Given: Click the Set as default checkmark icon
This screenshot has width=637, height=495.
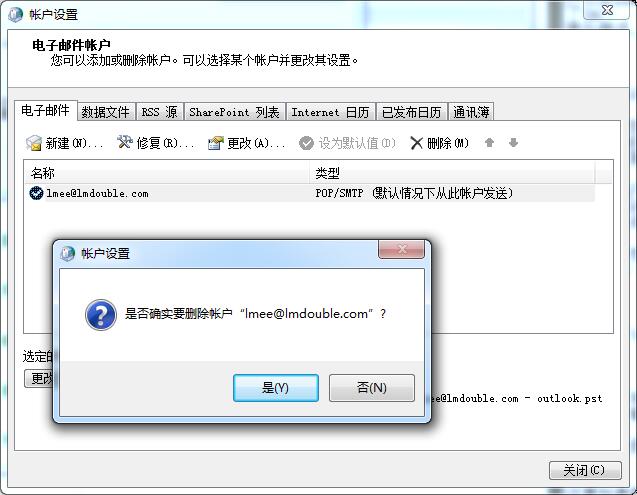Looking at the screenshot, I should coord(306,143).
